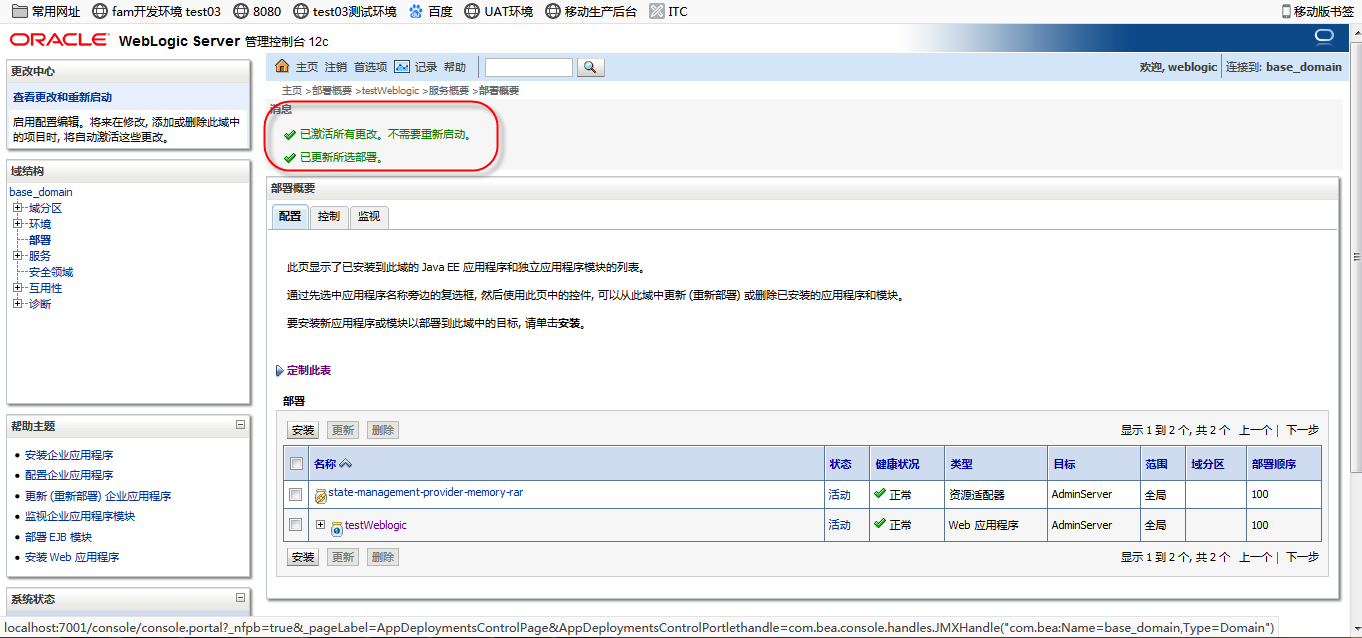Click the upper 删除 button
This screenshot has width=1362, height=638.
point(383,430)
